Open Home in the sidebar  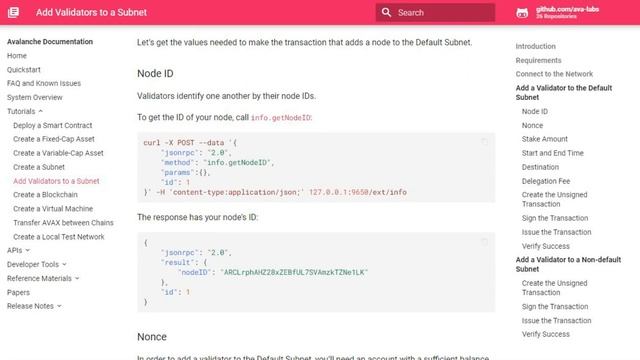(17, 56)
